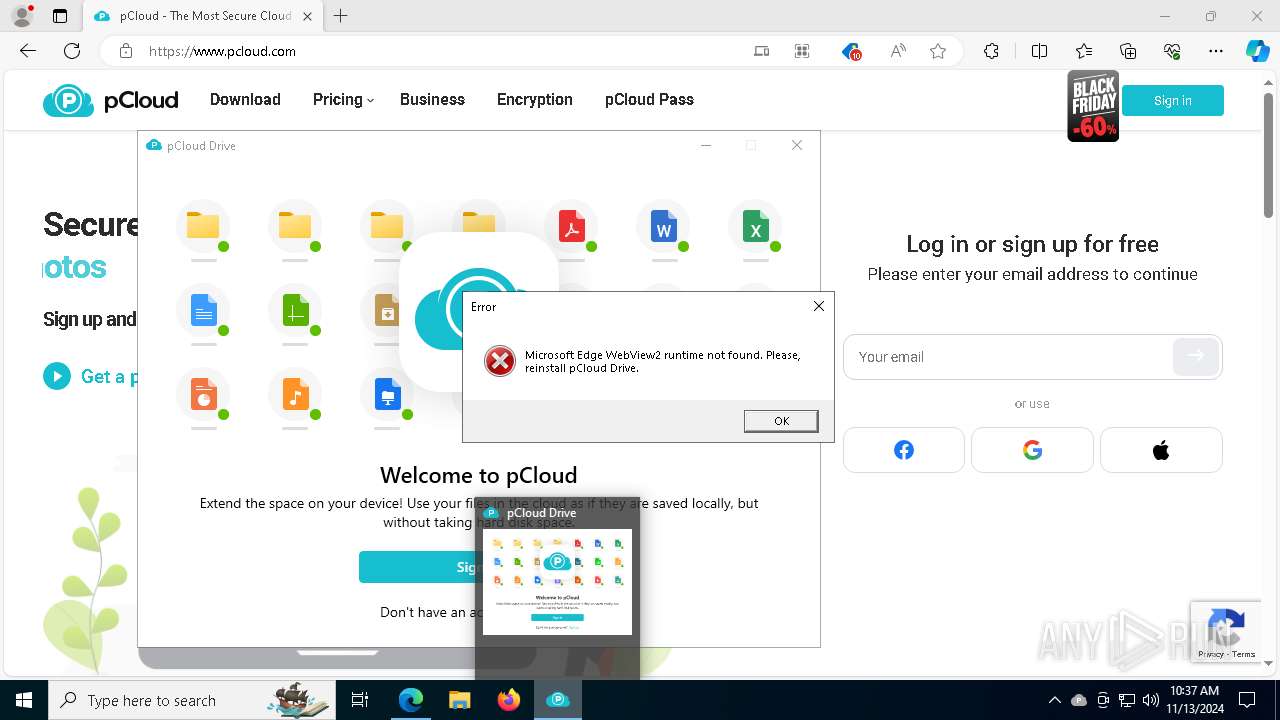
Task: Click the blue document file icon
Action: pos(203,311)
